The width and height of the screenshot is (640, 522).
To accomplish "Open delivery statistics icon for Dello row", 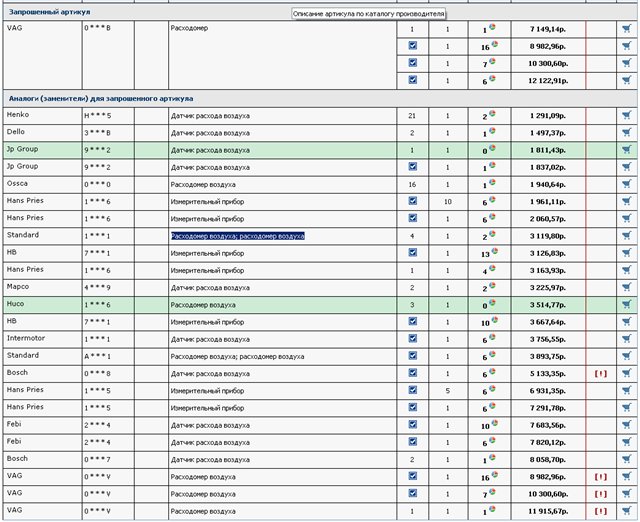I will [x=492, y=131].
